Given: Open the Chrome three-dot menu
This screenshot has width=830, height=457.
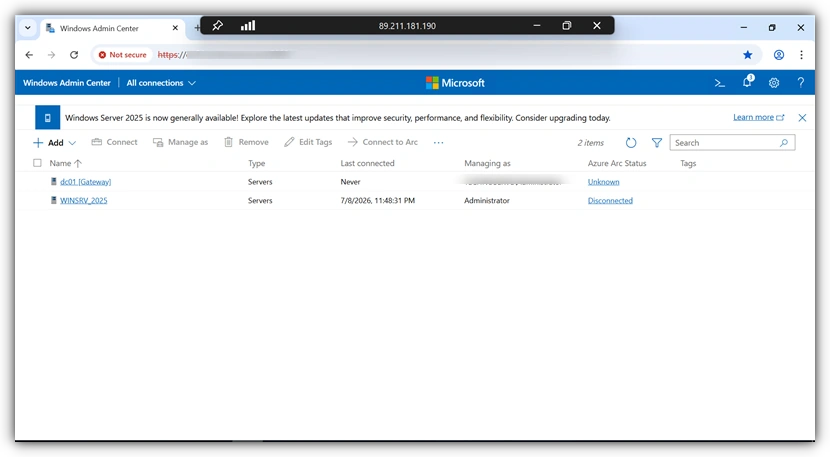Looking at the screenshot, I should (801, 55).
